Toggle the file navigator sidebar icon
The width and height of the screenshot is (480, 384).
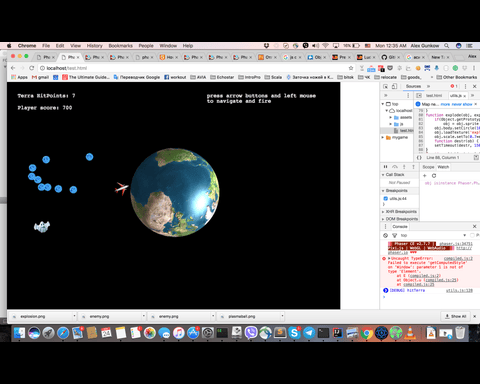click(x=419, y=96)
